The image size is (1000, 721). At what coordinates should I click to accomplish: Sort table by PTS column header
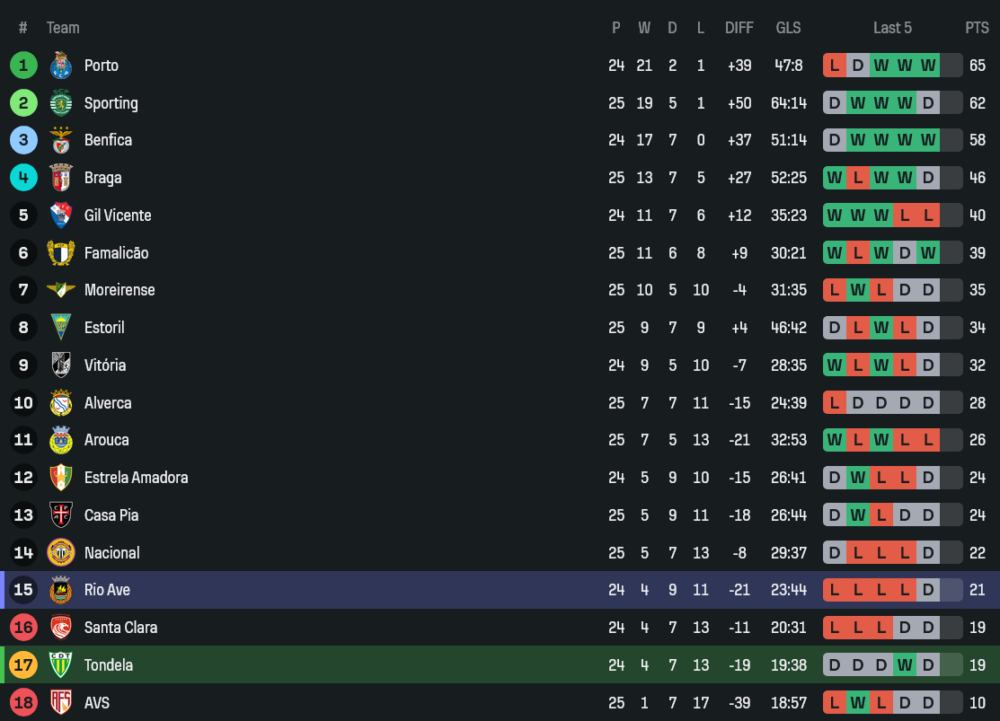click(976, 28)
